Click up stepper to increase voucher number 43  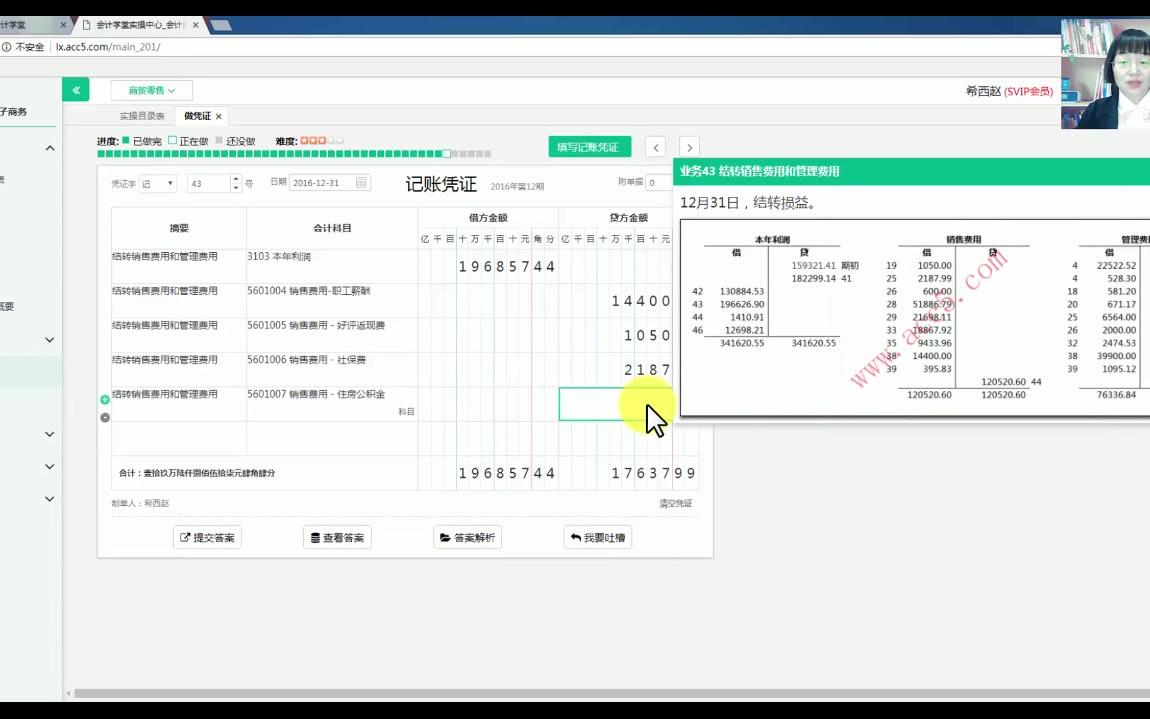coord(234,177)
